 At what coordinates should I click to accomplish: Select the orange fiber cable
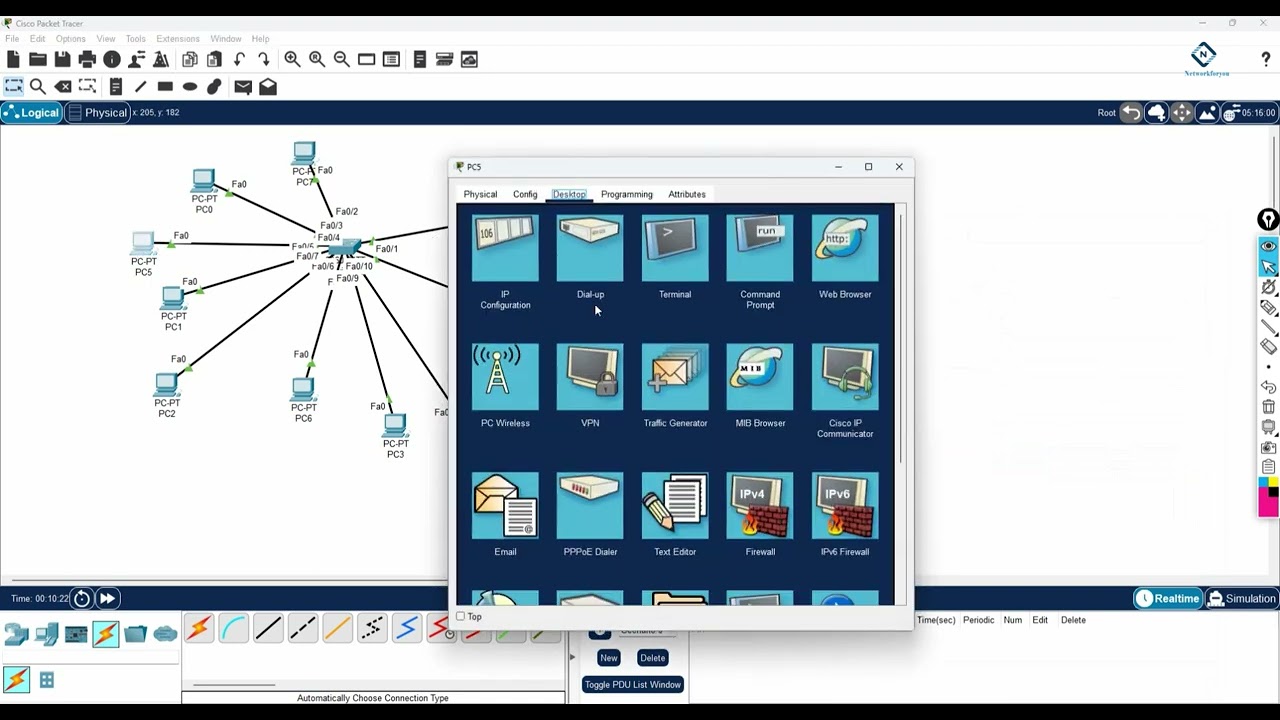[x=337, y=628]
